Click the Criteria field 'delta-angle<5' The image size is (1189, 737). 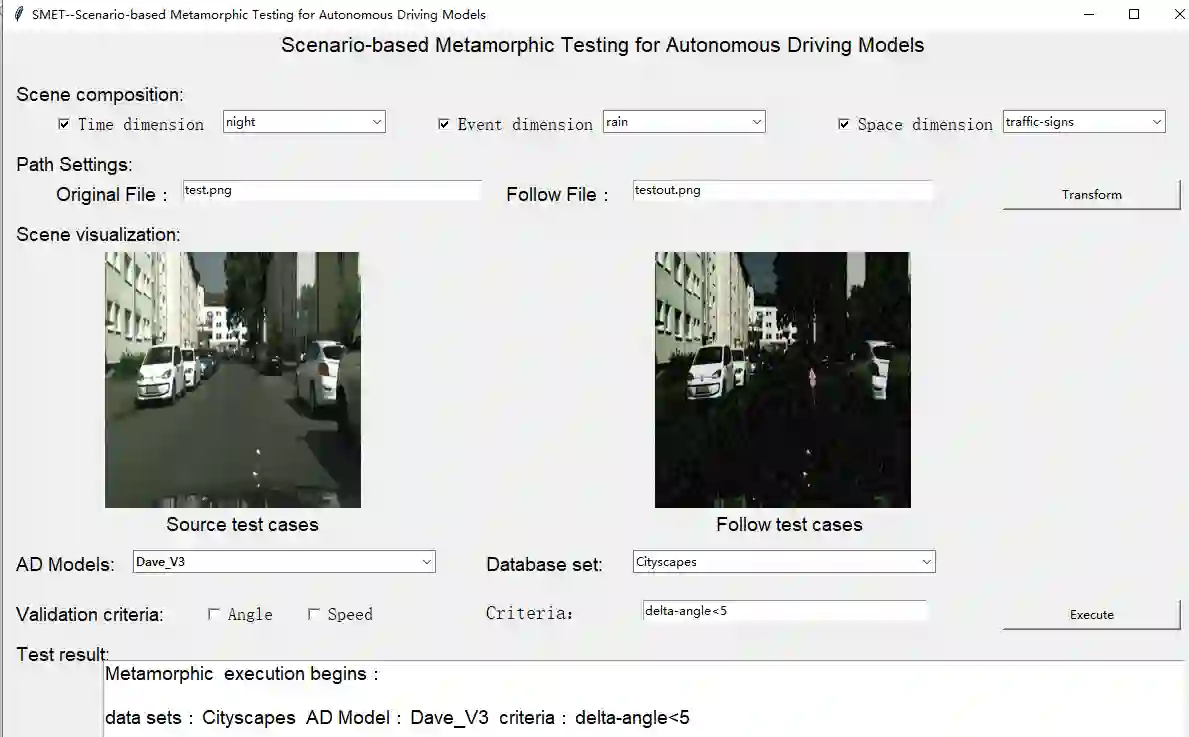click(x=785, y=610)
